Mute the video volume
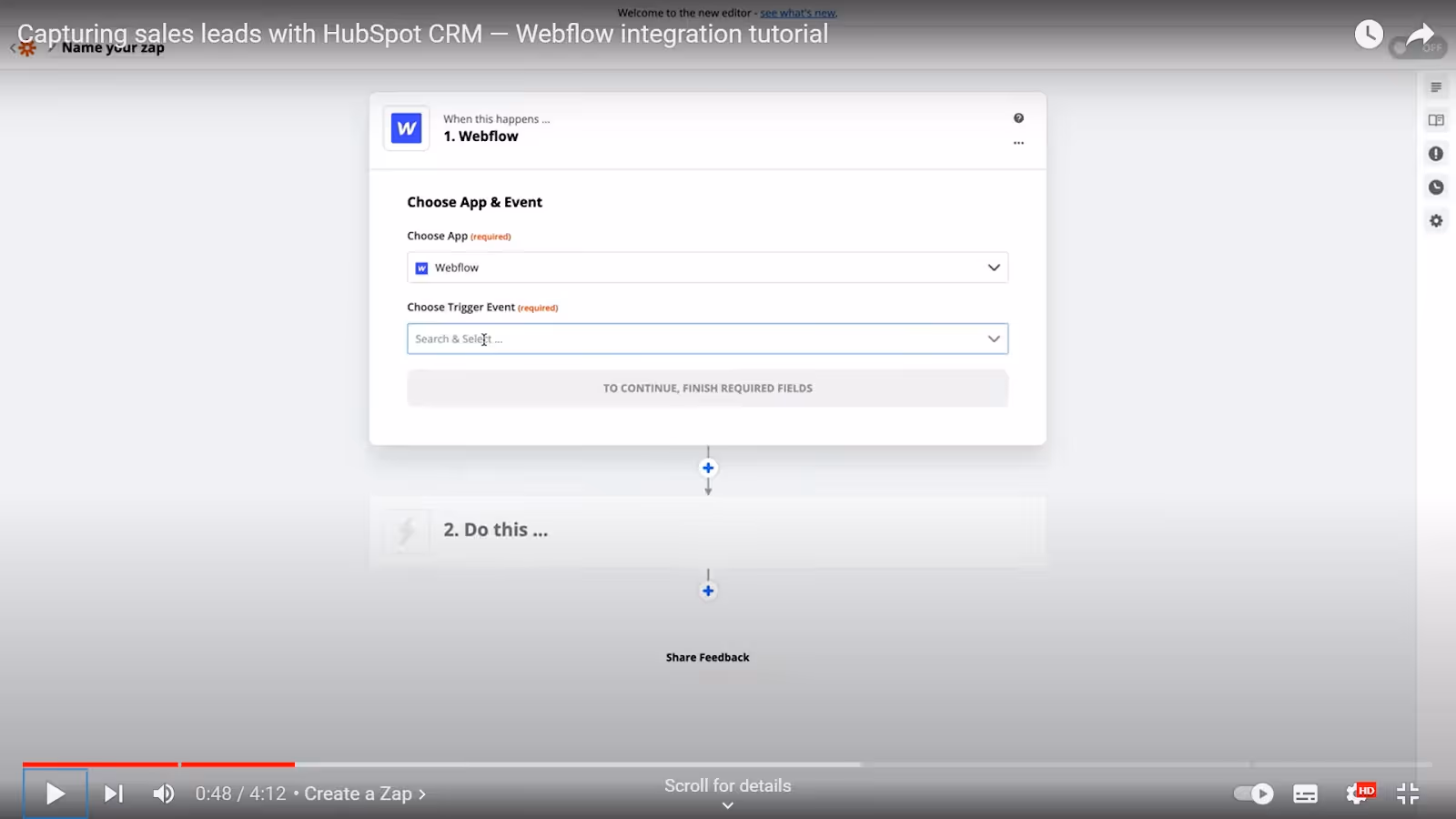Screen dimensions: 1456x819 click(x=164, y=794)
